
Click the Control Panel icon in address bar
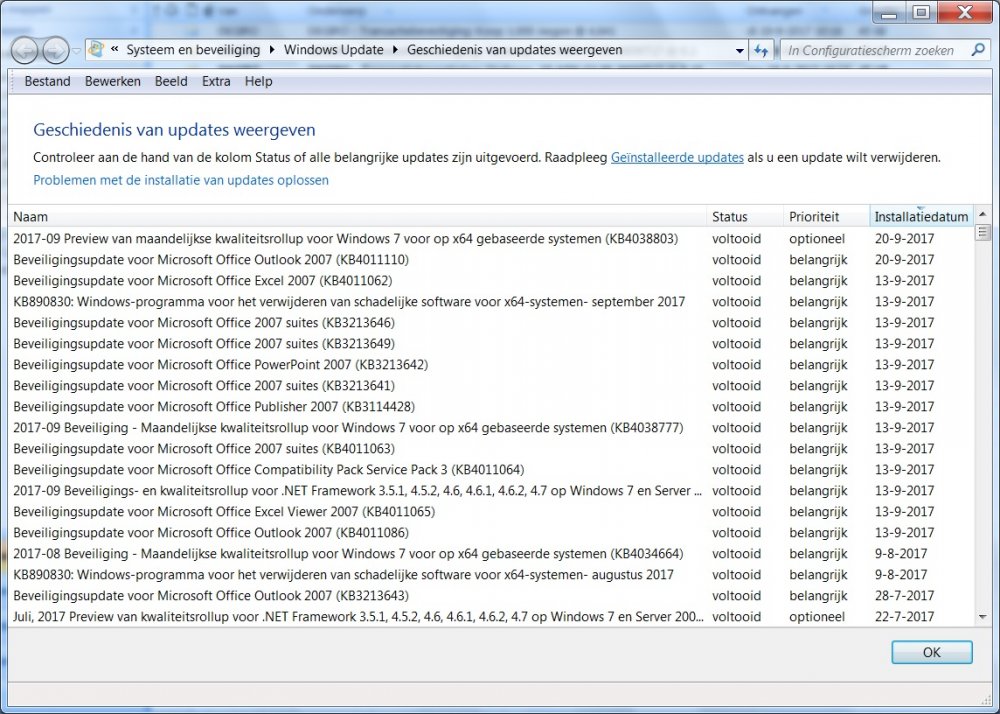[97, 50]
